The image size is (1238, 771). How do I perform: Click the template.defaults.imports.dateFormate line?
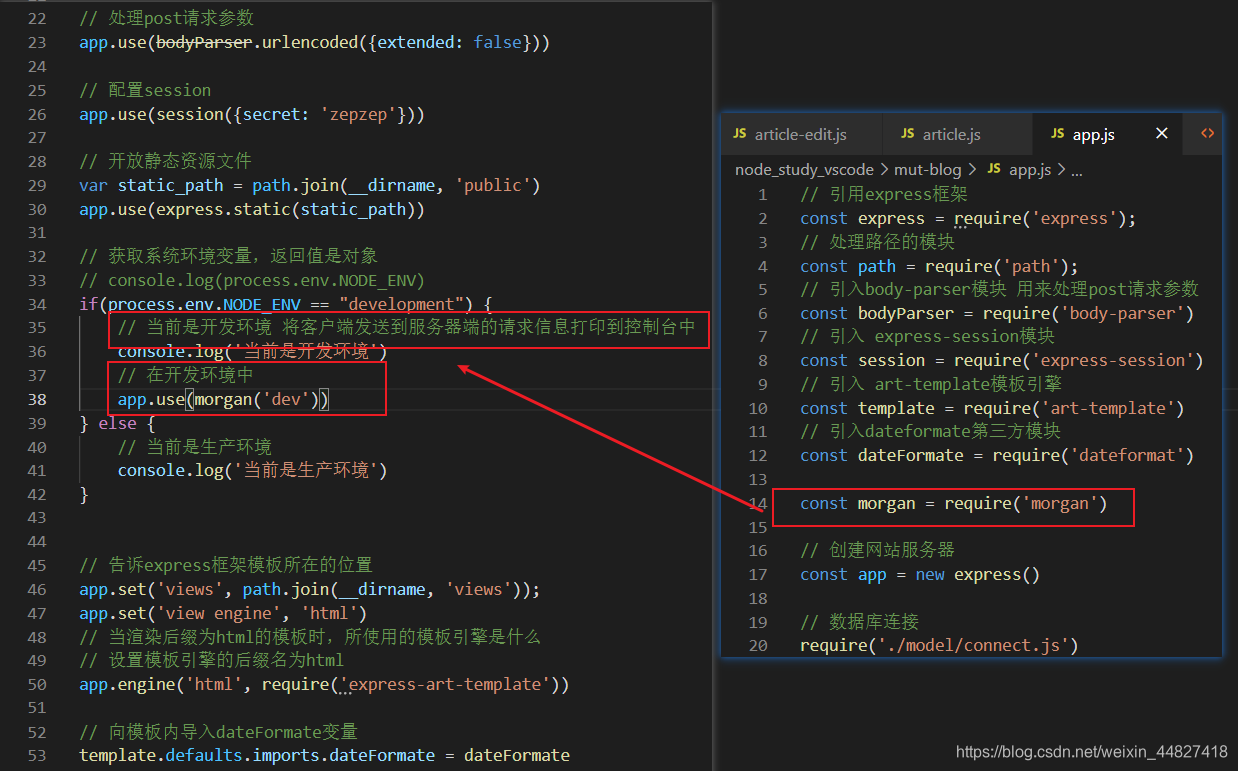324,756
